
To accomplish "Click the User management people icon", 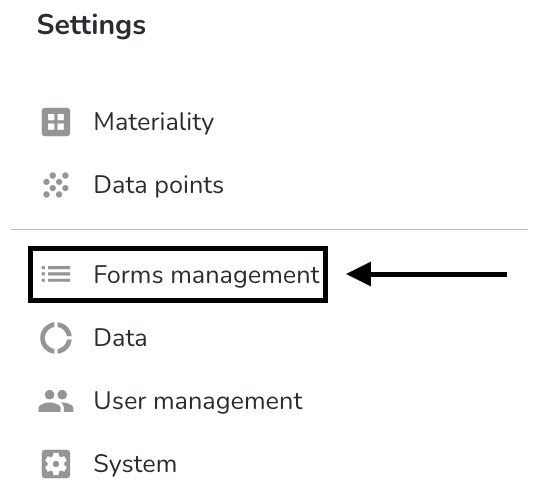I will coord(56,401).
